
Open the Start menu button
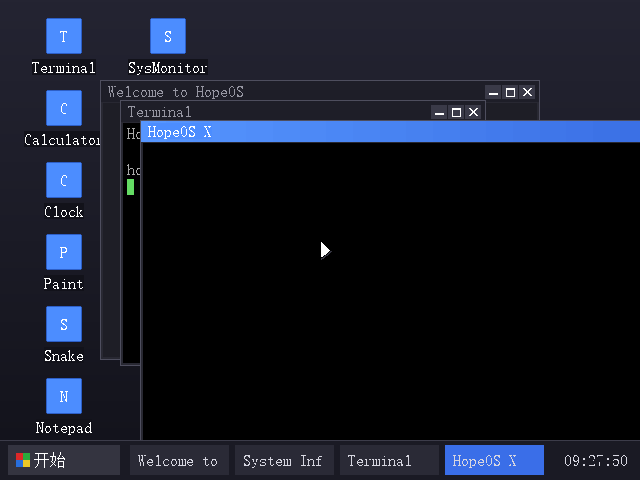click(64, 460)
